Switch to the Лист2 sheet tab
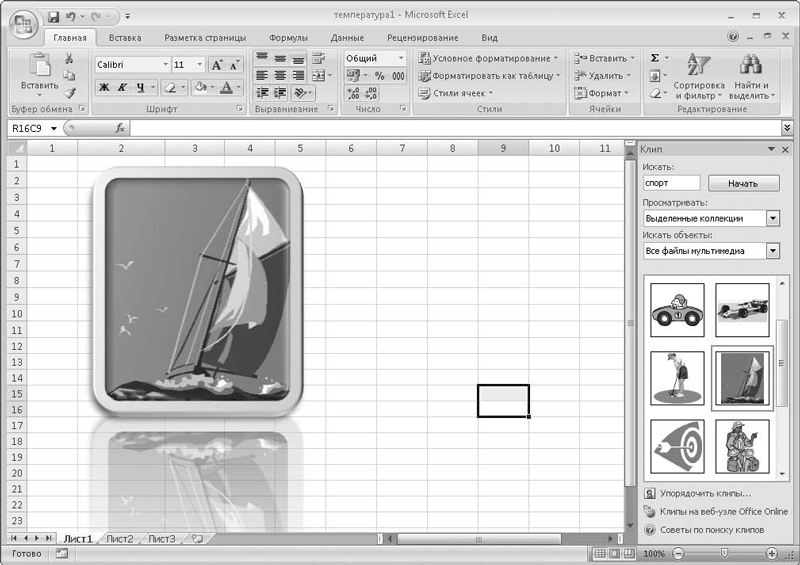Screen dimensions: 800x565 pos(119,538)
